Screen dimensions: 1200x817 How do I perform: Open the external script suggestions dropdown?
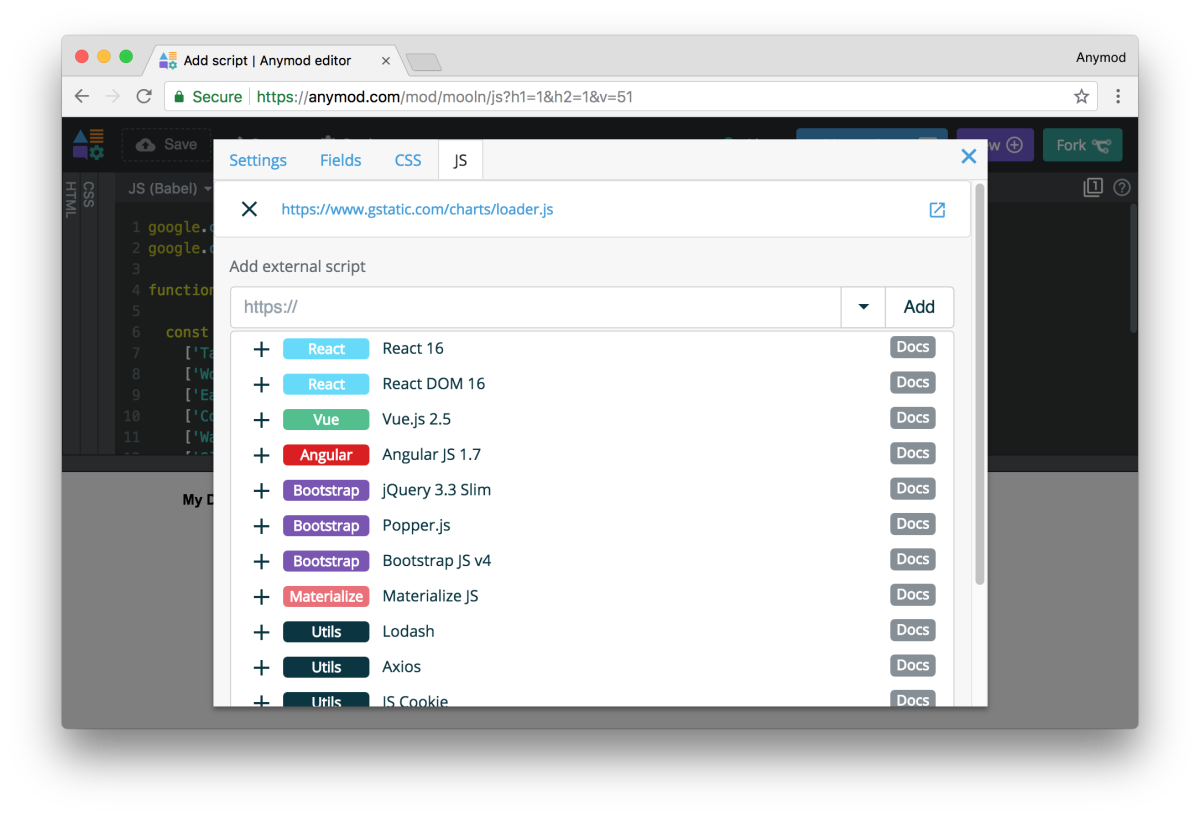[x=863, y=307]
